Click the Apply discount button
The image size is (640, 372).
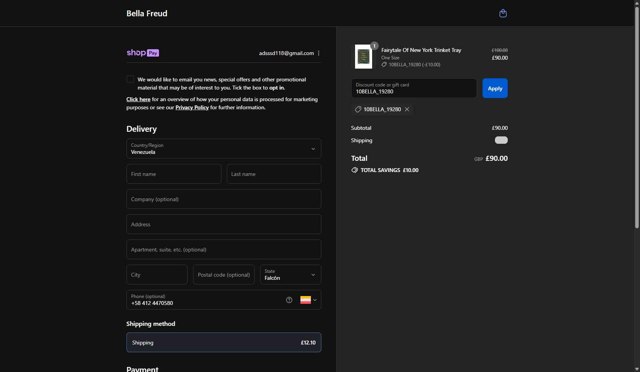[495, 88]
